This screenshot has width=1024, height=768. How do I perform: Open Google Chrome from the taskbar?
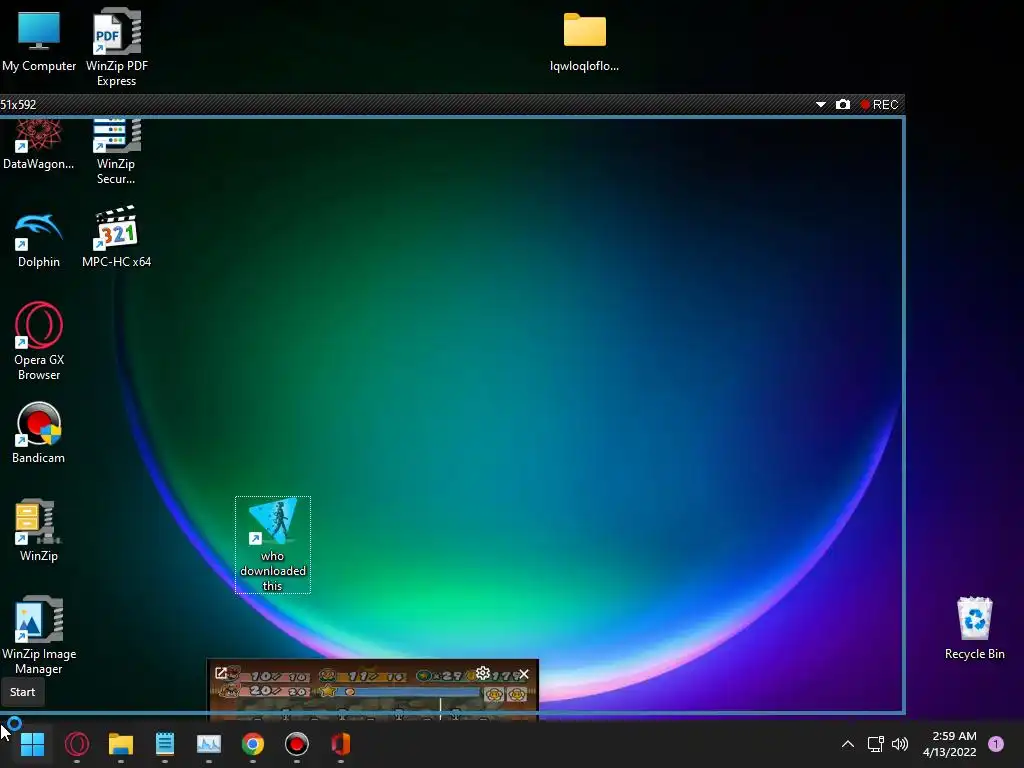click(x=253, y=744)
